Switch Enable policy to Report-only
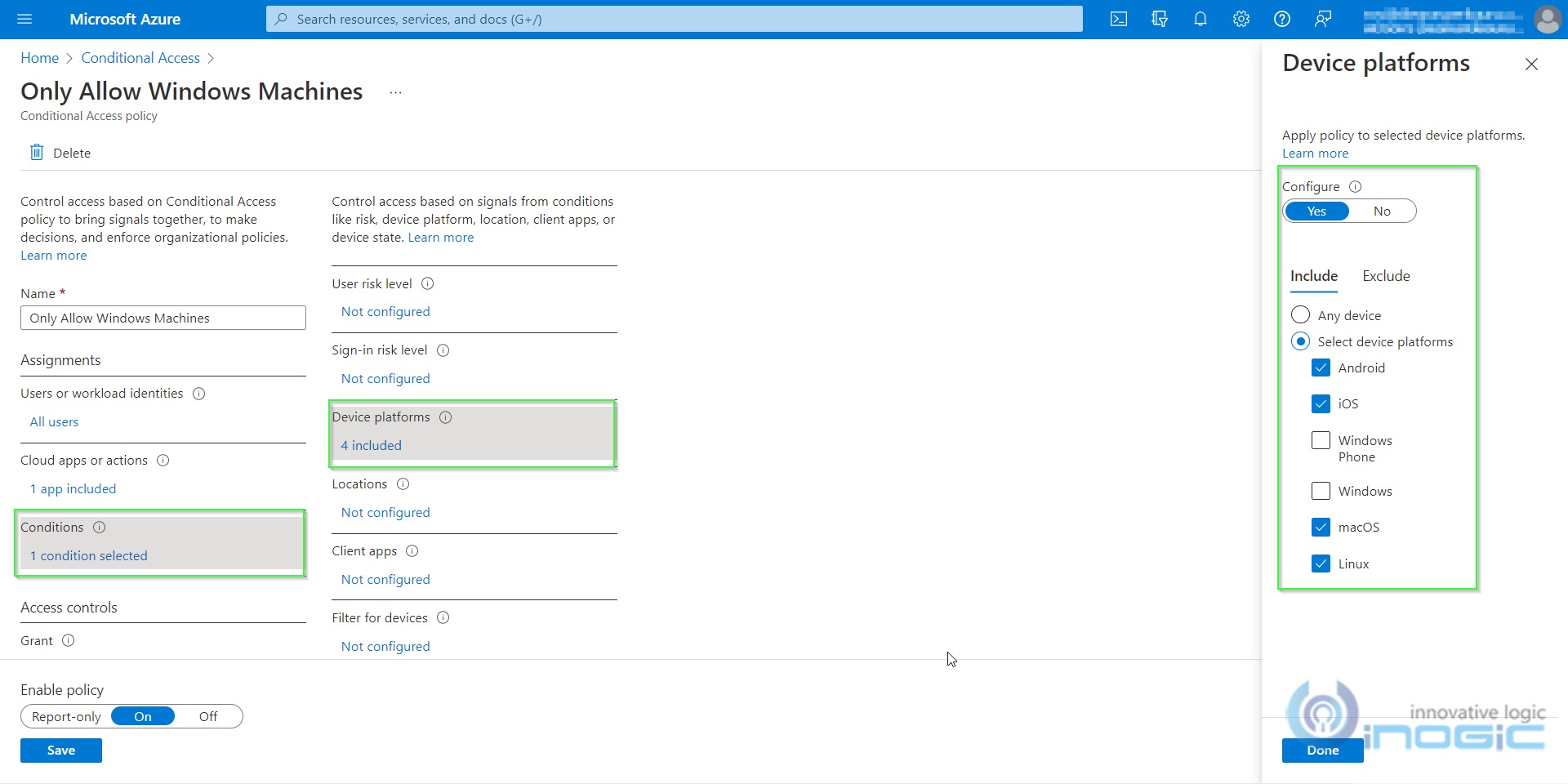 [x=66, y=717]
